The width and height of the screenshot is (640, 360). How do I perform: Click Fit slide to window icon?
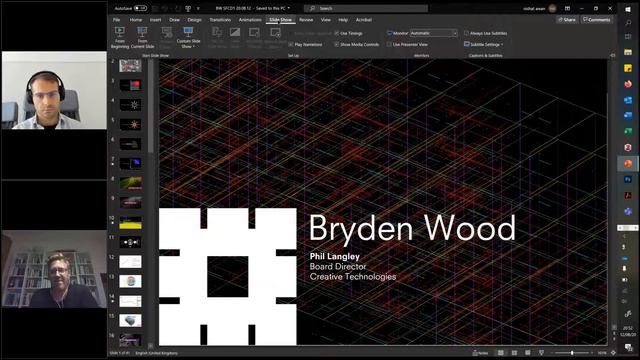tap(613, 353)
